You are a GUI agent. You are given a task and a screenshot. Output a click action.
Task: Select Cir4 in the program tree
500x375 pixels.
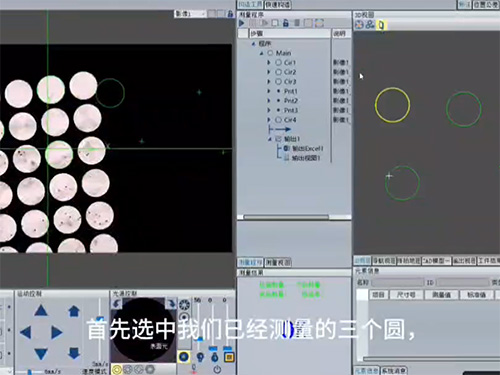pyautogui.click(x=290, y=120)
